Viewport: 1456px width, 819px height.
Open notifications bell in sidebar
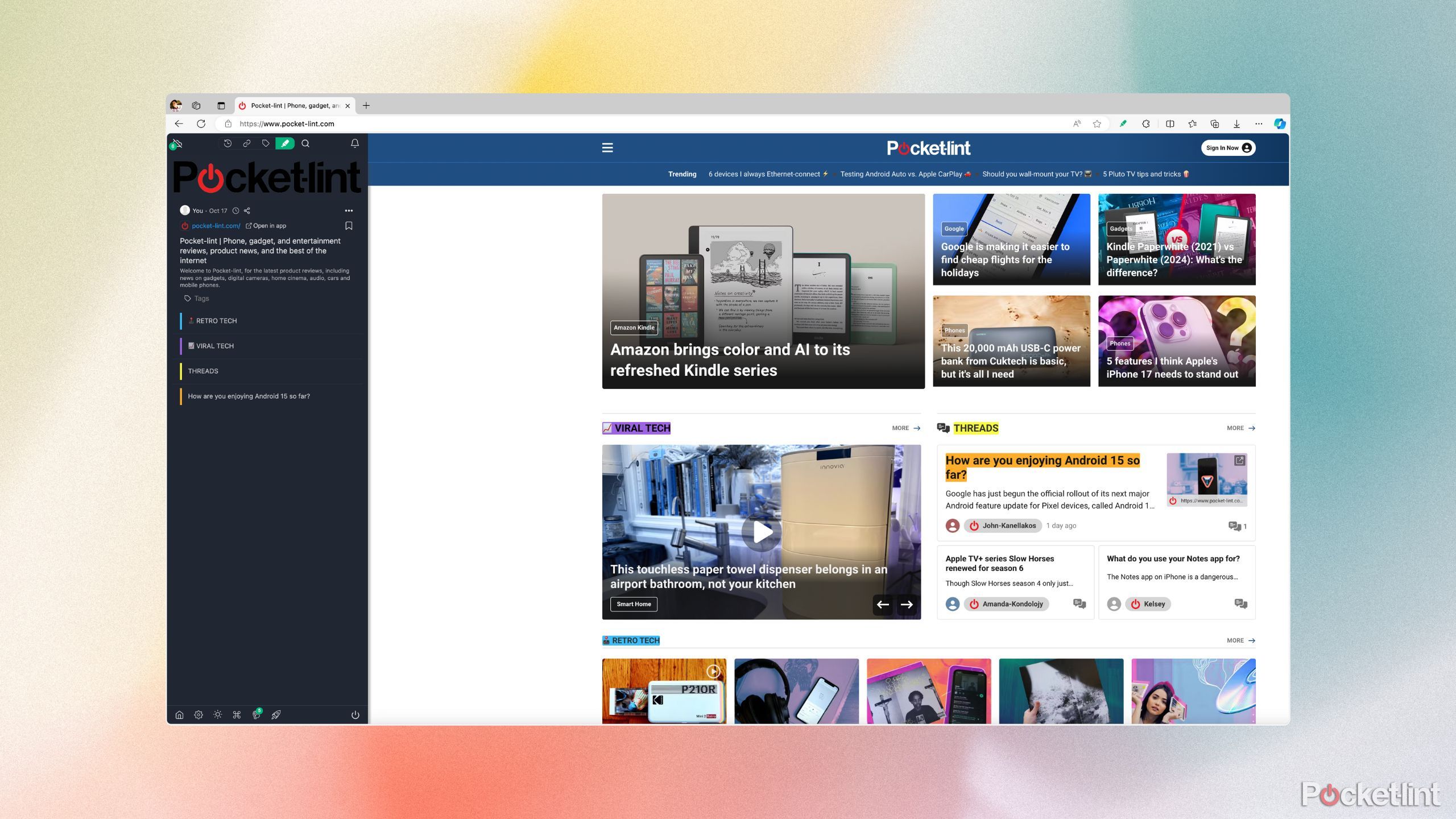[355, 143]
